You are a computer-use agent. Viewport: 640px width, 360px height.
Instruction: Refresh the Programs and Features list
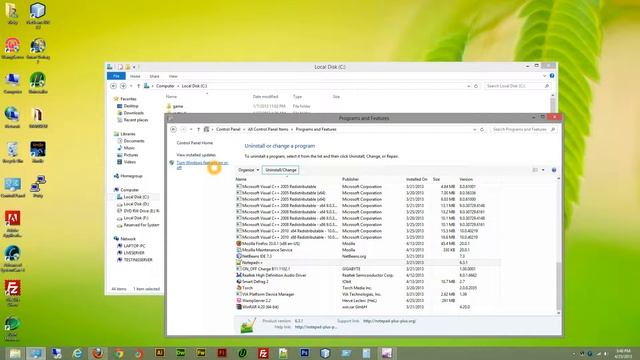[482, 129]
